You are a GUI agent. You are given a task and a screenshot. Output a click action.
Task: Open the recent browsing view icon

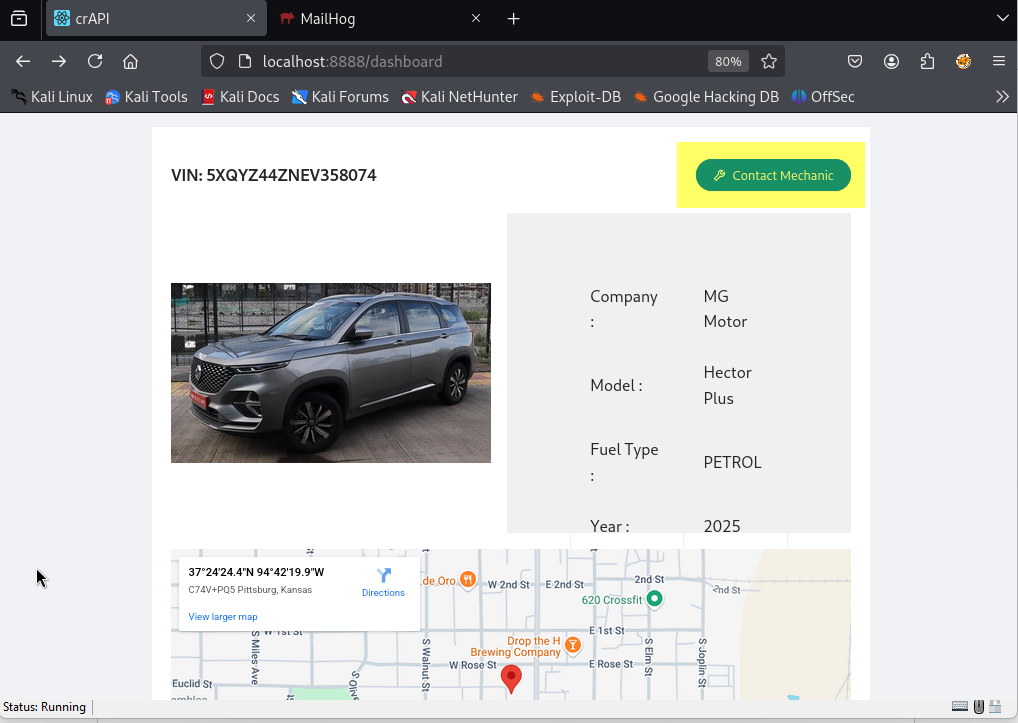[x=19, y=18]
